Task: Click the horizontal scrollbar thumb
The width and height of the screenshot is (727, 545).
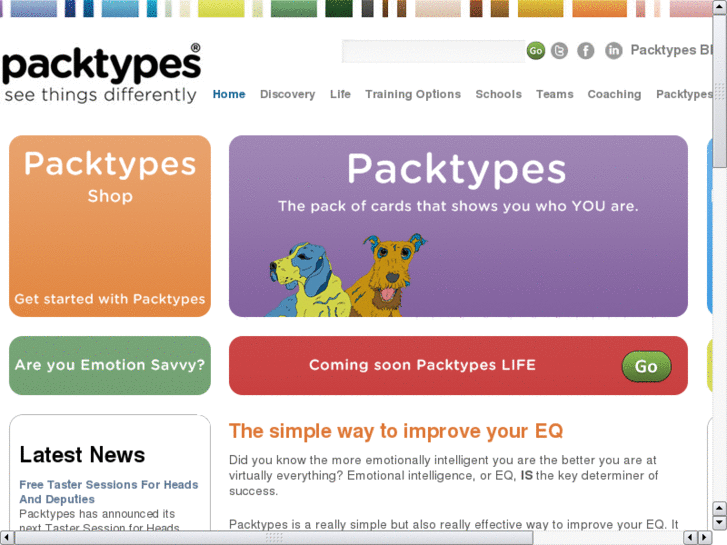Action: click(x=274, y=538)
